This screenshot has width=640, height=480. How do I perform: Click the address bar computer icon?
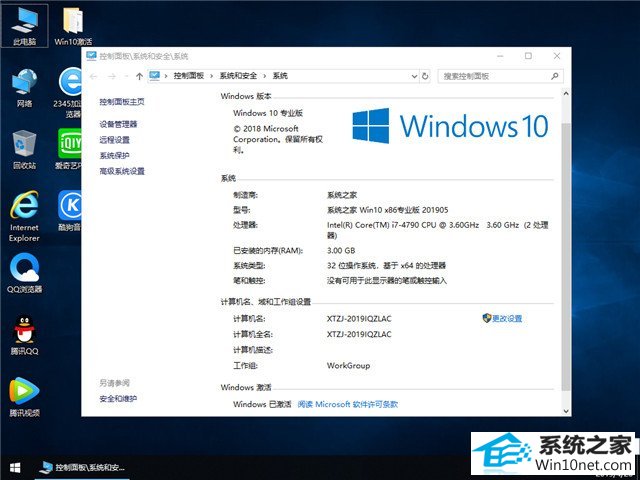pos(154,76)
